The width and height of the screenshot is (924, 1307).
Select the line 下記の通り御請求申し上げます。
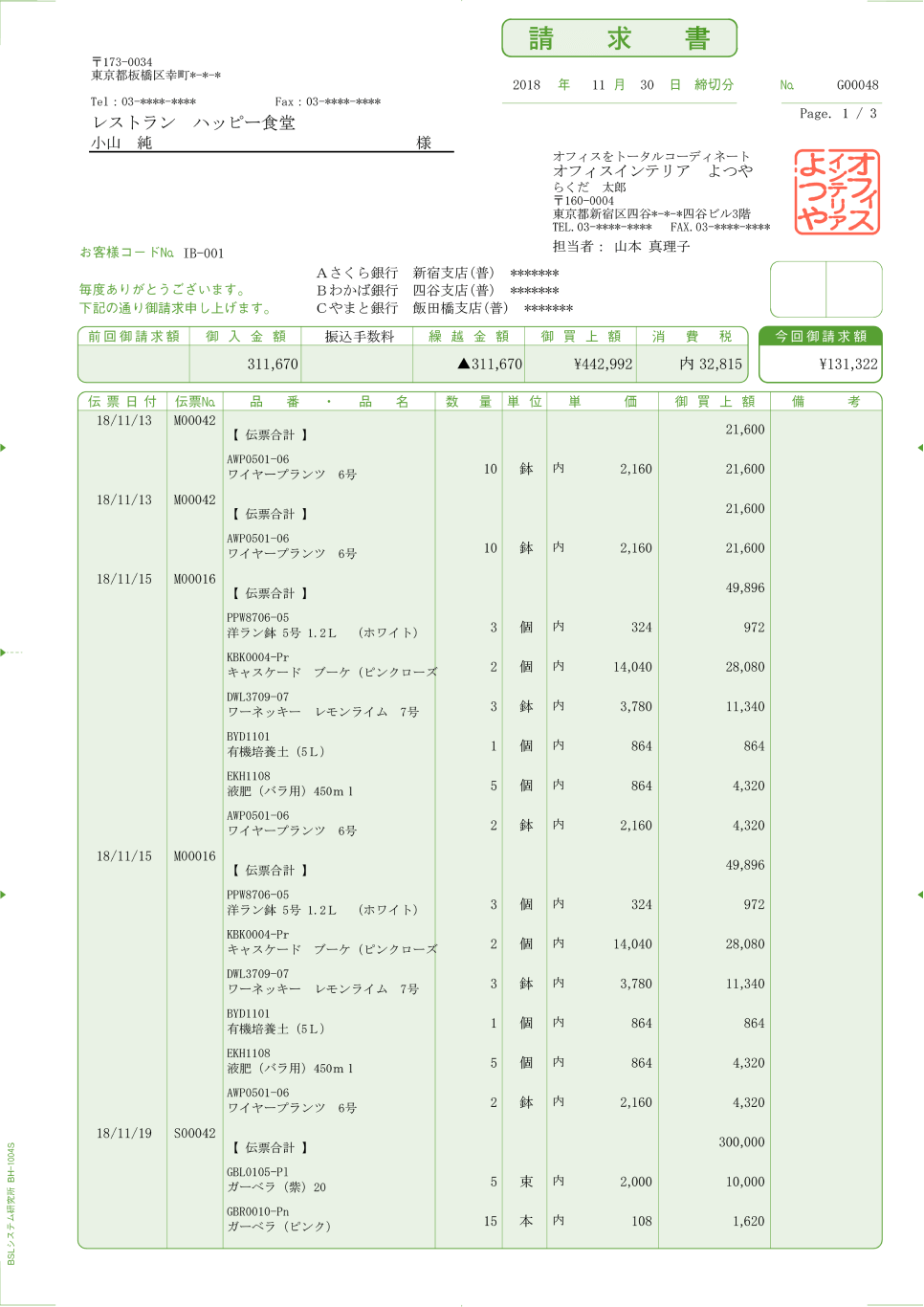click(178, 308)
